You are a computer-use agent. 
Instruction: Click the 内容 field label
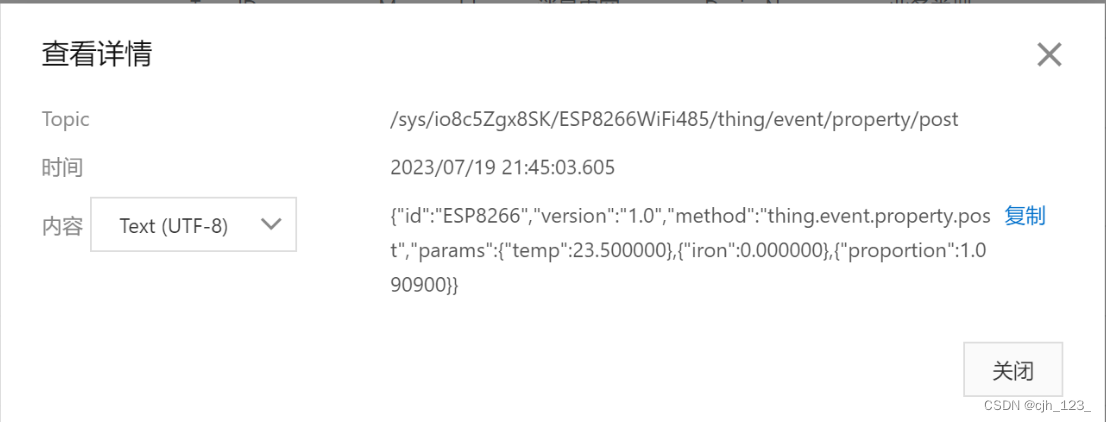[62, 225]
